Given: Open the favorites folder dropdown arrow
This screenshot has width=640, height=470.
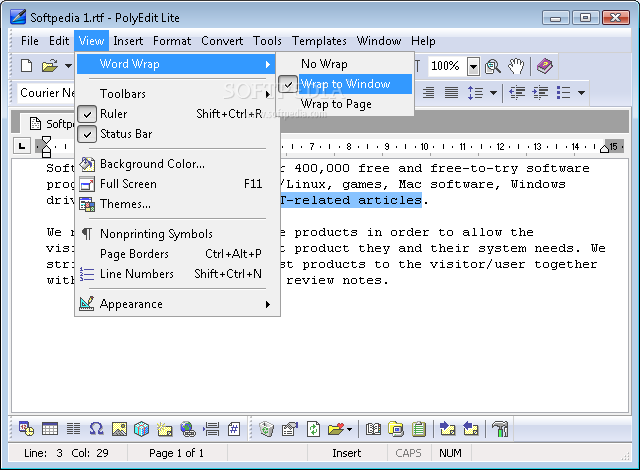Looking at the screenshot, I should coord(349,429).
